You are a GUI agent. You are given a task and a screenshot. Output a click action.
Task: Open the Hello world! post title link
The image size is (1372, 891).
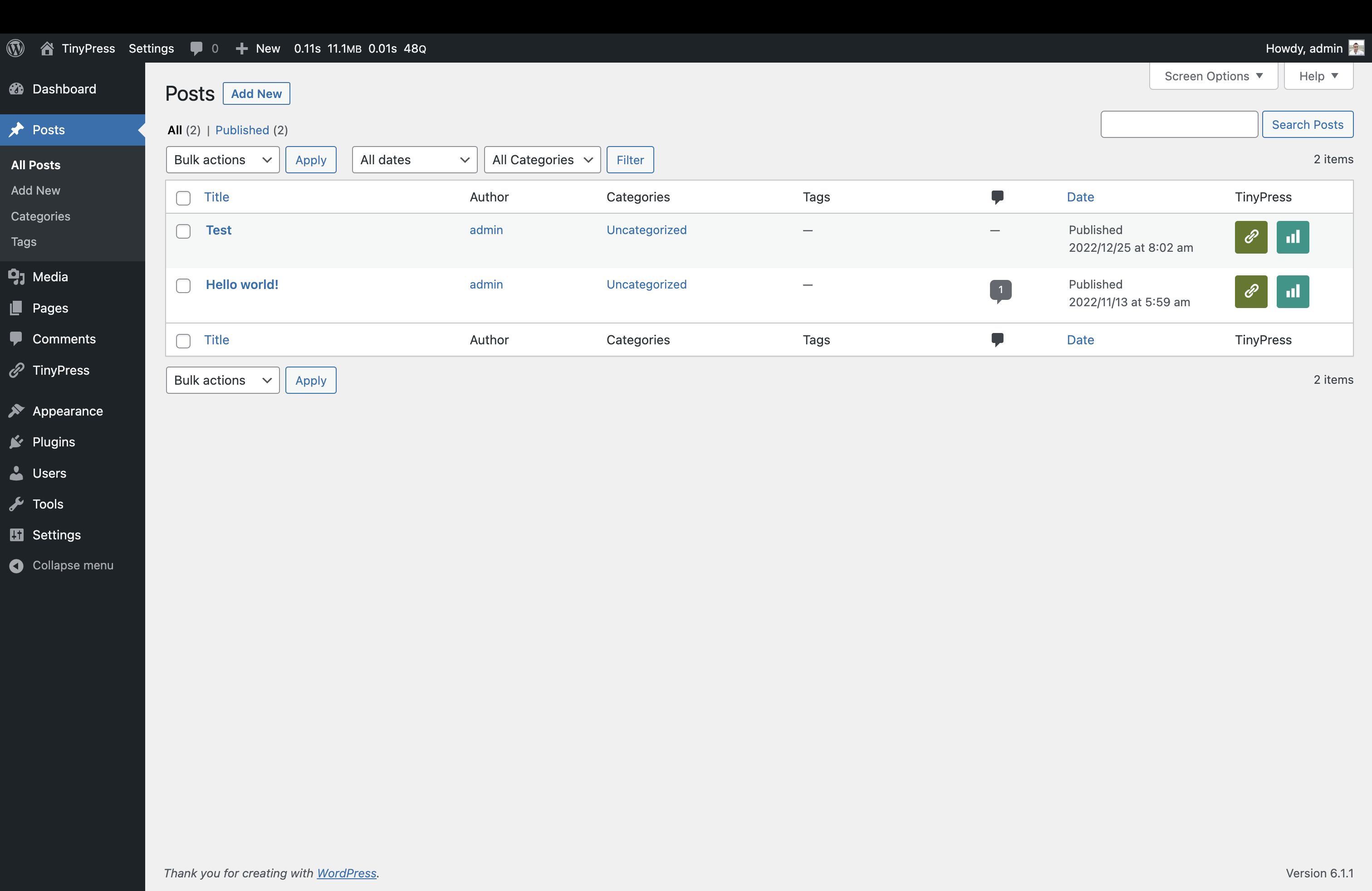tap(242, 284)
